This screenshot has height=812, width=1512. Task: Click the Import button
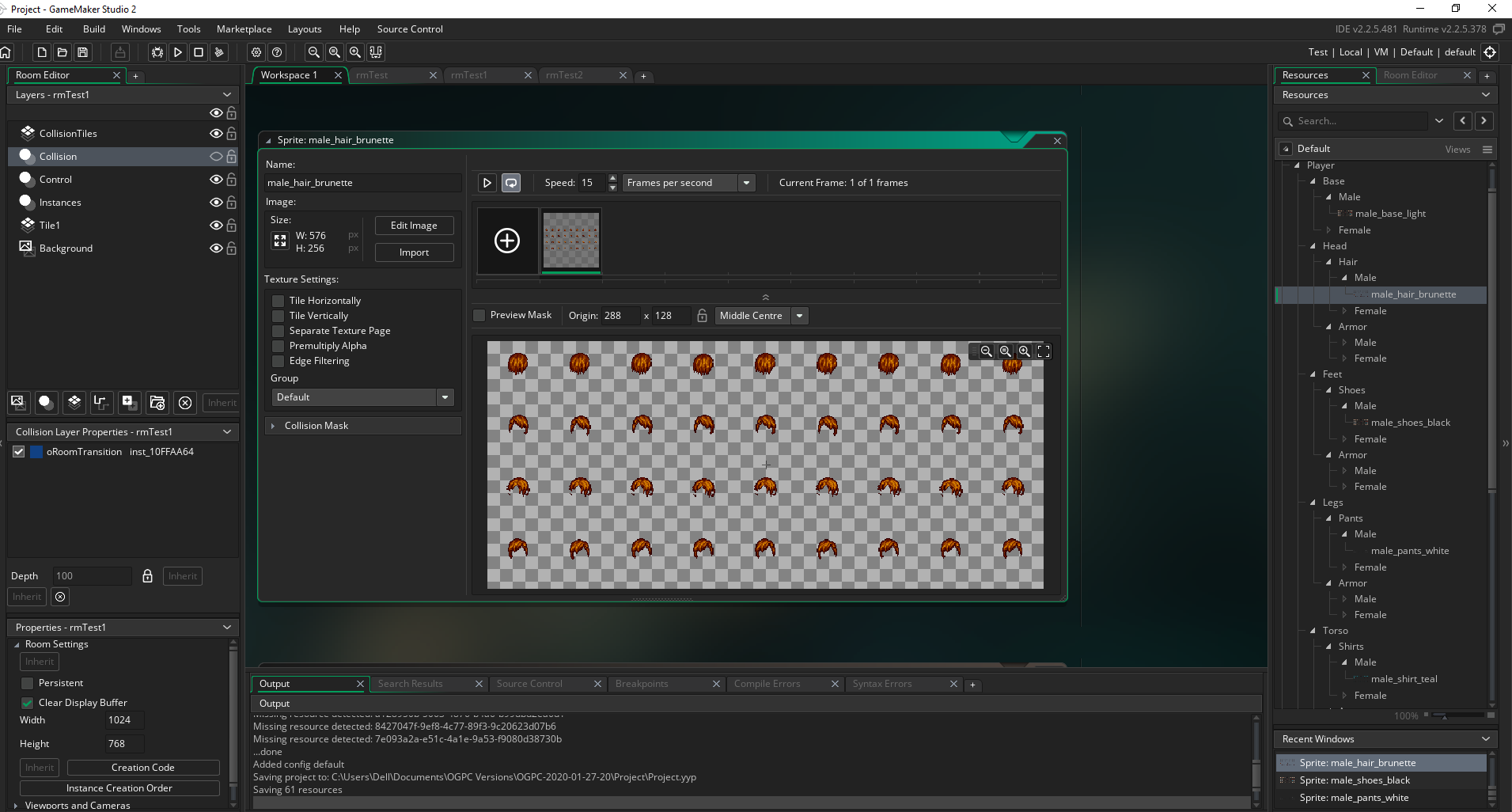(x=414, y=252)
